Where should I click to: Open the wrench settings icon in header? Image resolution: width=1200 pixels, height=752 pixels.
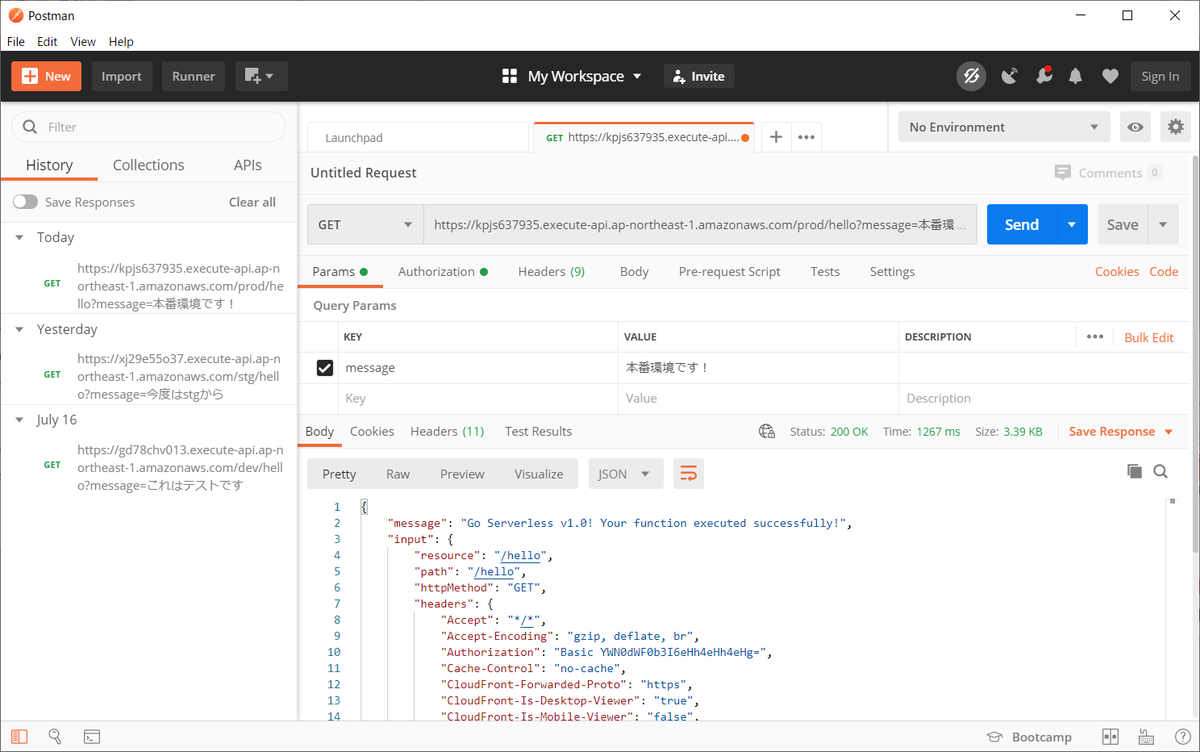tap(1043, 76)
